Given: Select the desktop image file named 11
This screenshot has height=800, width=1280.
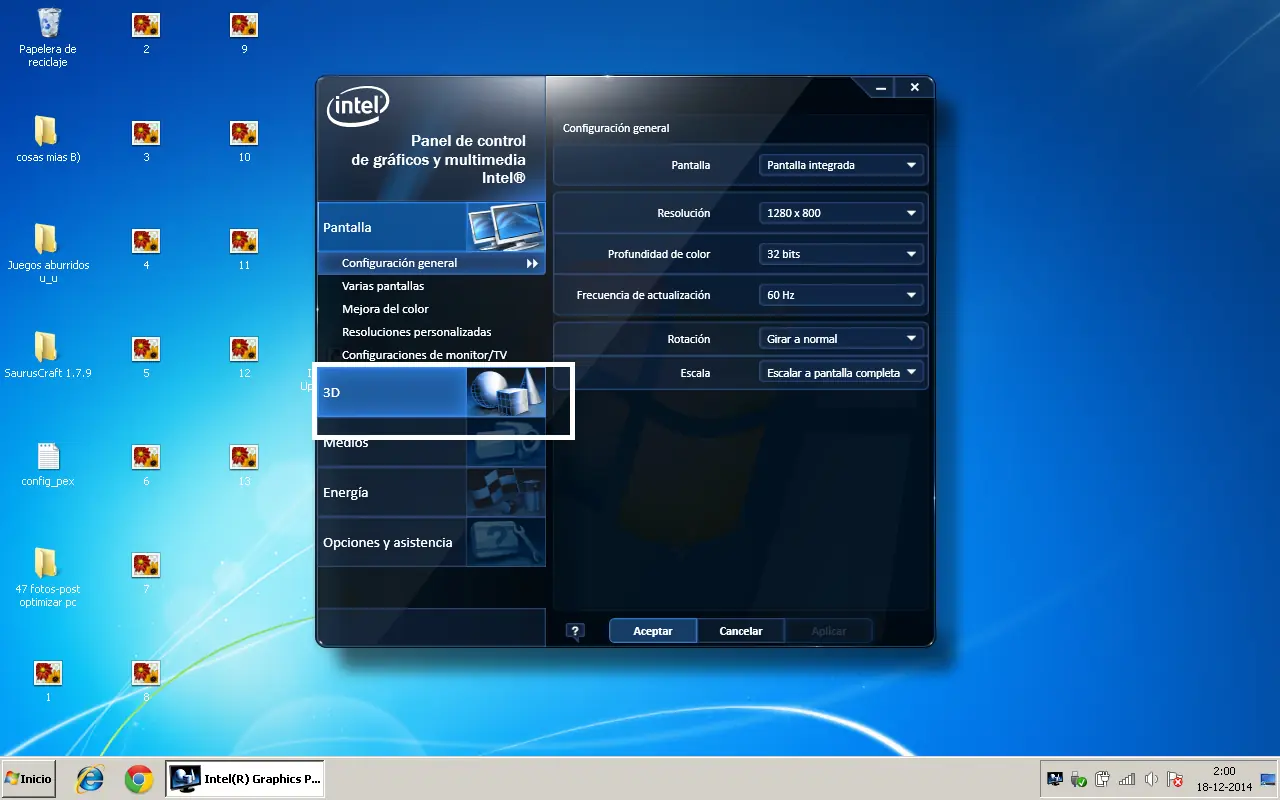Looking at the screenshot, I should [244, 248].
